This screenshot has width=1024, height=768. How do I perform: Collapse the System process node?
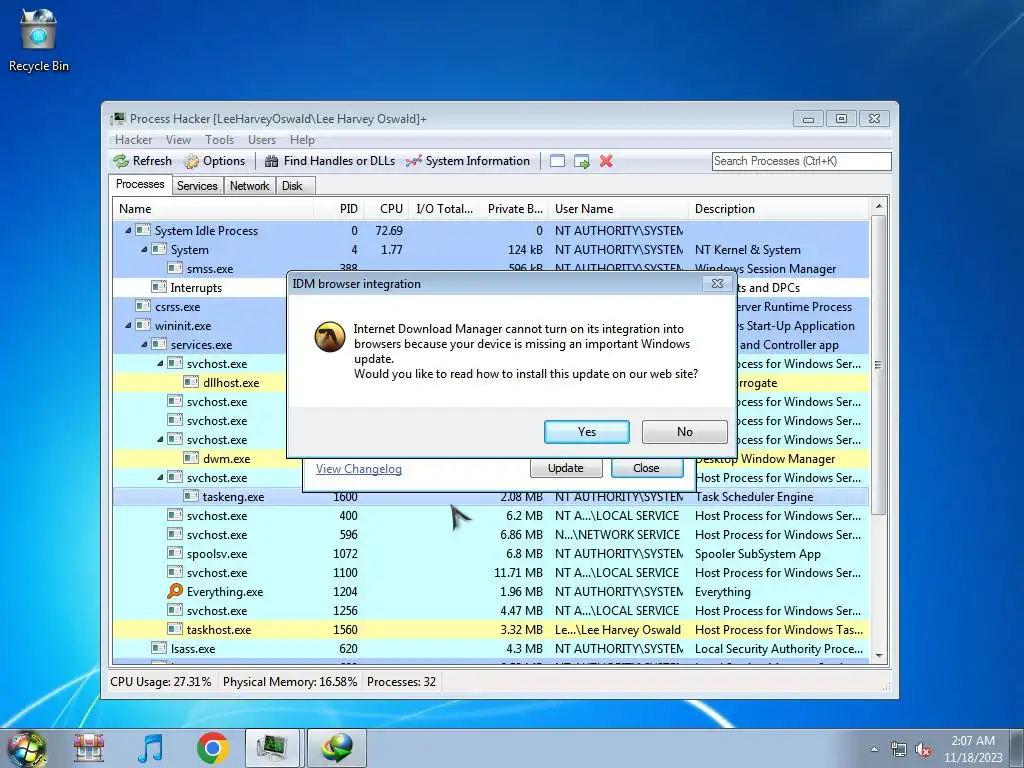coord(144,249)
